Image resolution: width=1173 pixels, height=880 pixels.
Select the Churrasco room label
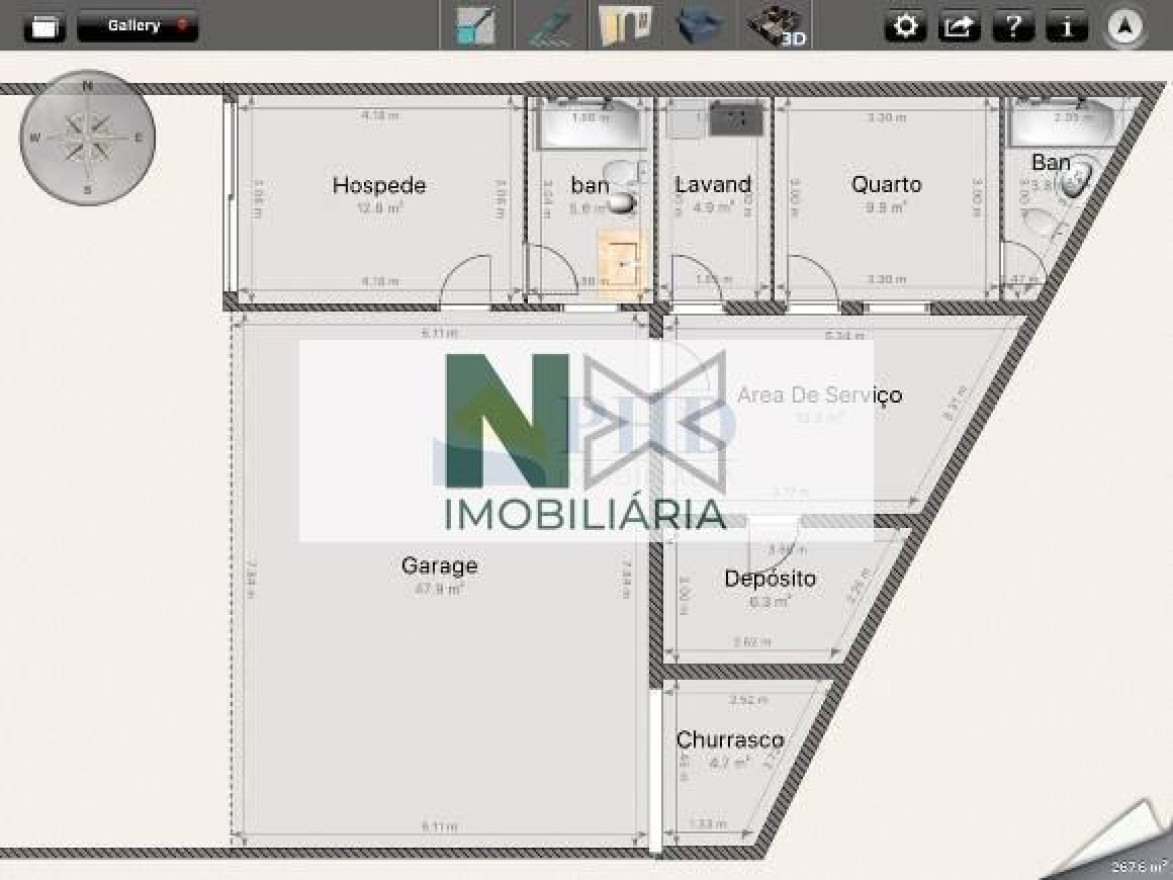tap(729, 740)
